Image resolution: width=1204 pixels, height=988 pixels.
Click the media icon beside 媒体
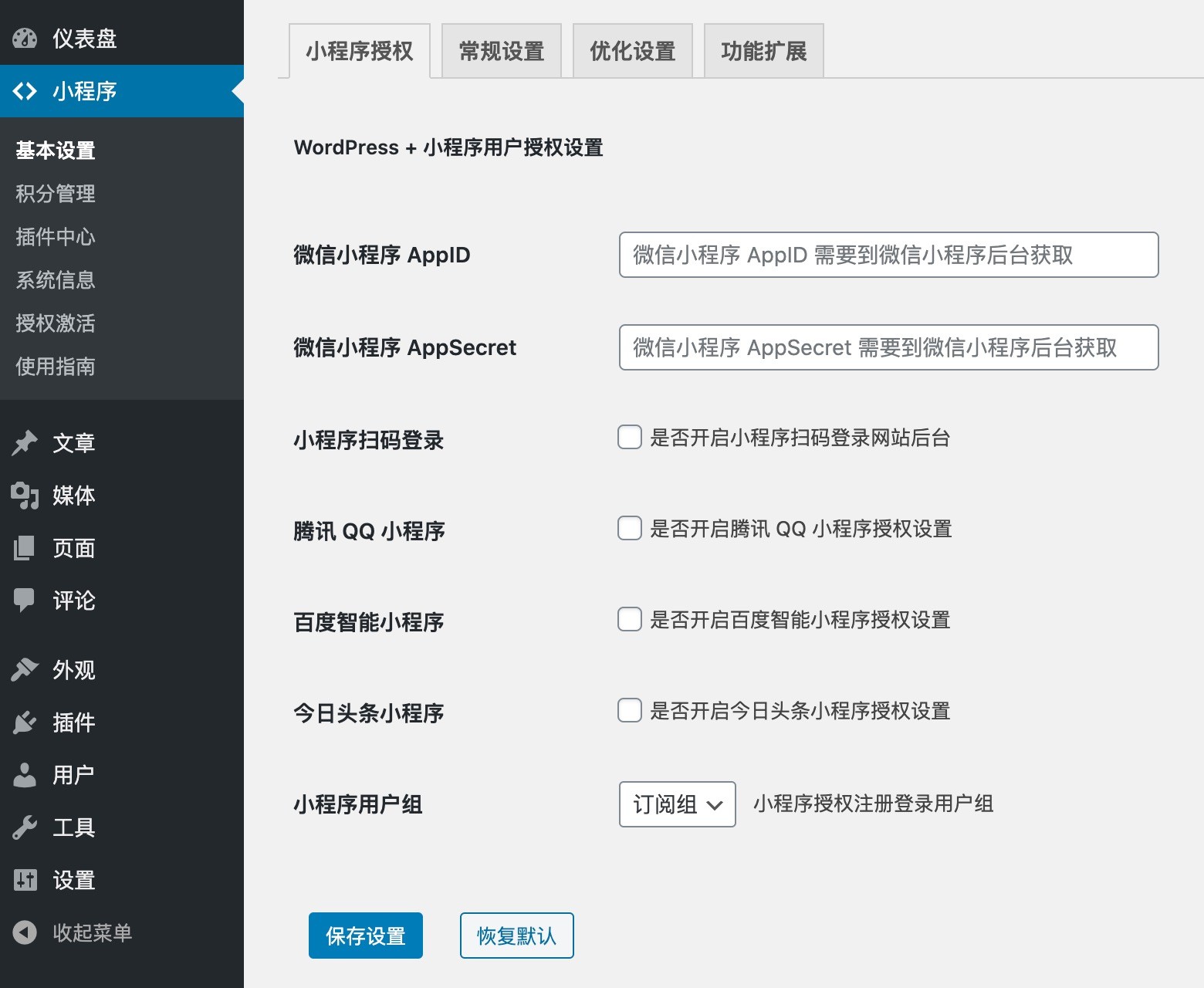[x=25, y=495]
